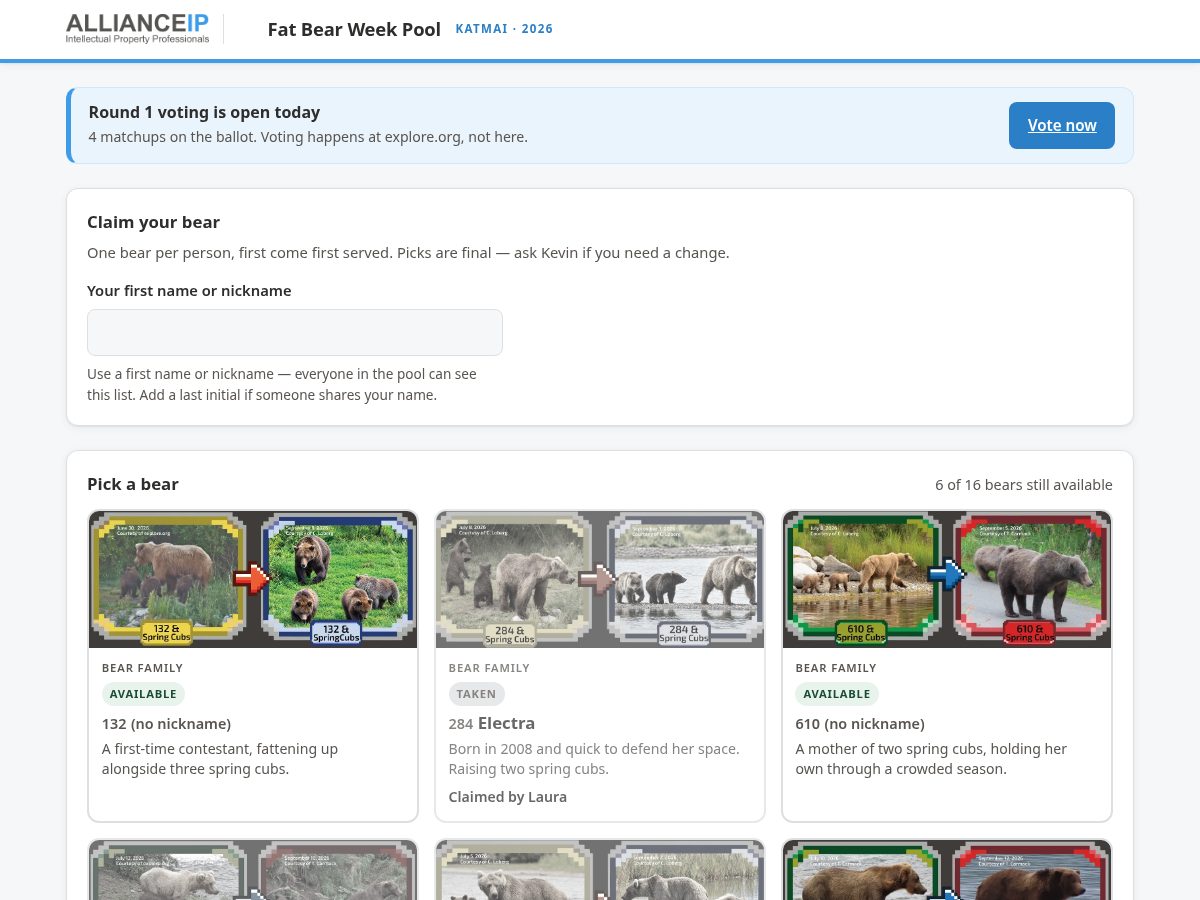Click the AVAILABLE badge on bear 132
Screen dimensions: 1200x900
click(143, 694)
